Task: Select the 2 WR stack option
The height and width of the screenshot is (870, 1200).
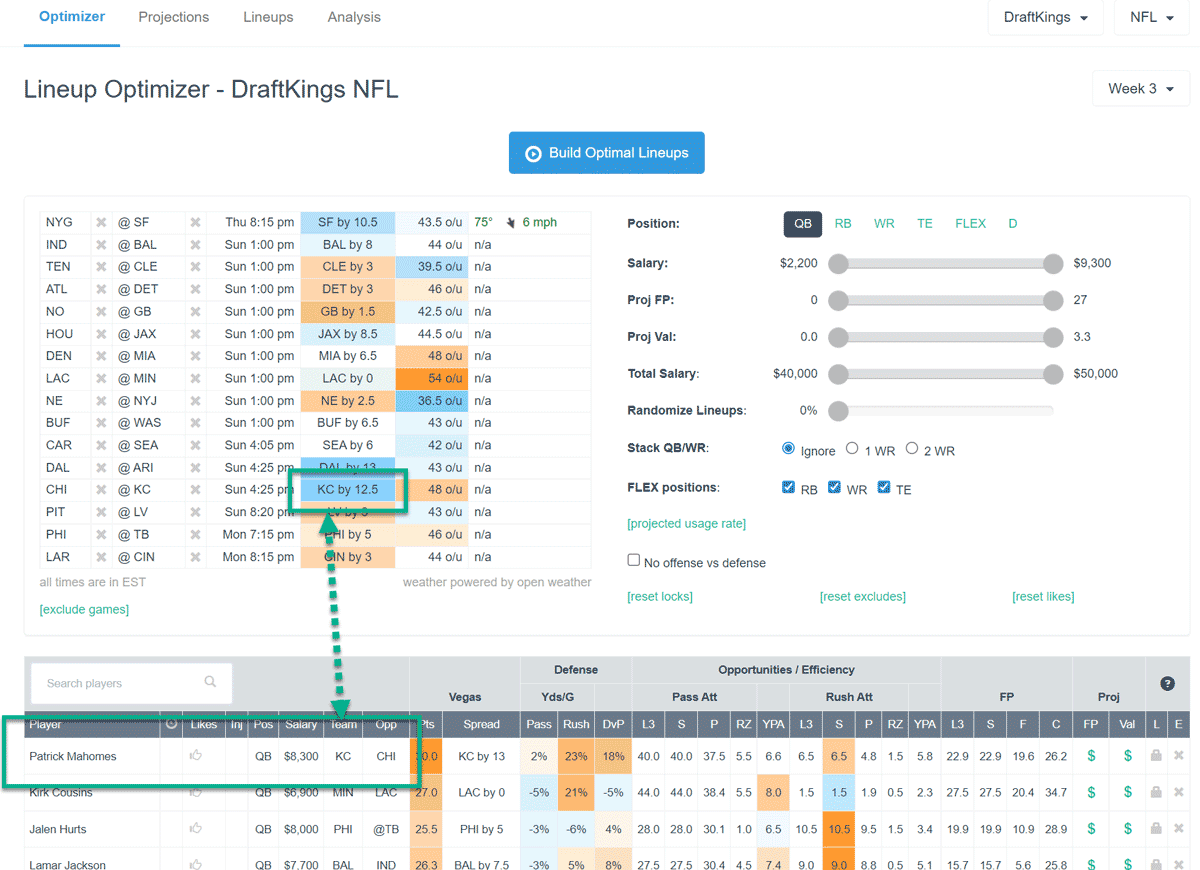Action: click(912, 449)
